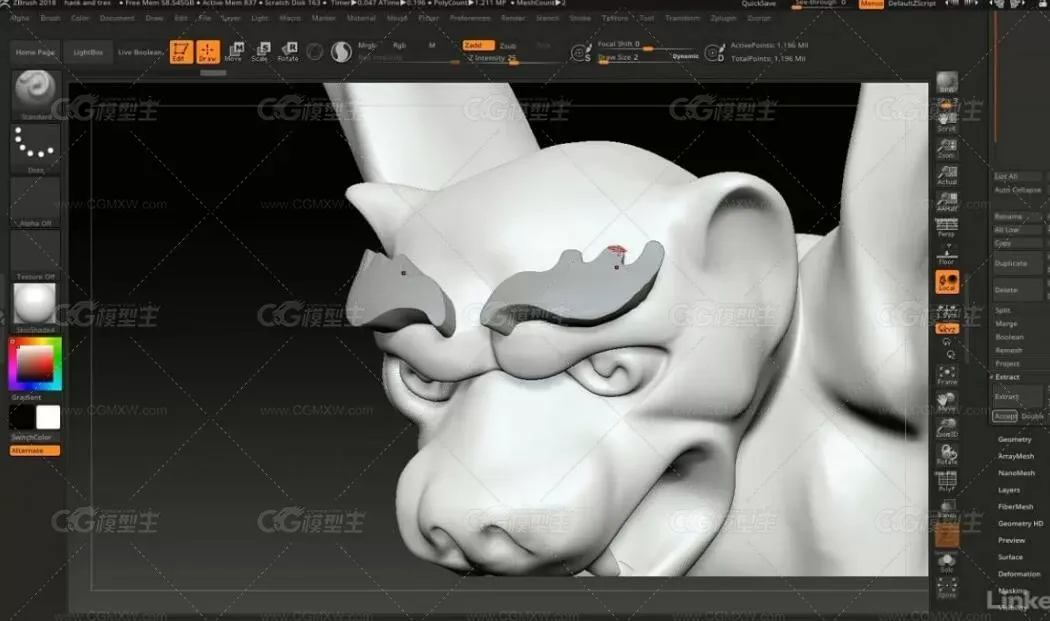This screenshot has height=621, width=1050.
Task: Click the Scroll canvas icon
Action: [946, 121]
